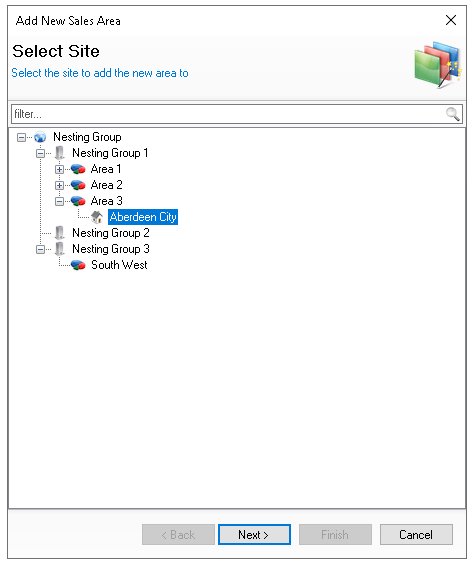Click the globe icon beside Nesting Group
Viewport: 472px width, 562px height.
tap(40, 137)
